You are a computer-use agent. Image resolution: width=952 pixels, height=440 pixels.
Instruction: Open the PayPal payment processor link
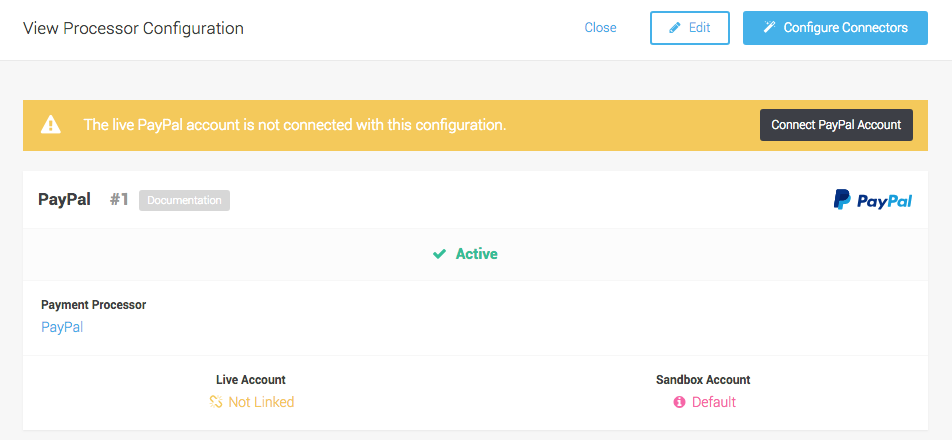(62, 327)
